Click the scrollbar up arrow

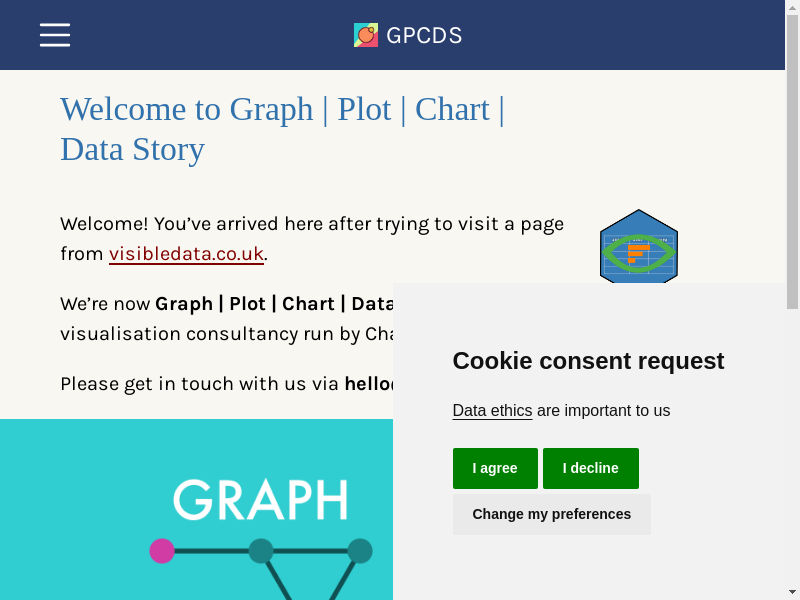(793, 7)
